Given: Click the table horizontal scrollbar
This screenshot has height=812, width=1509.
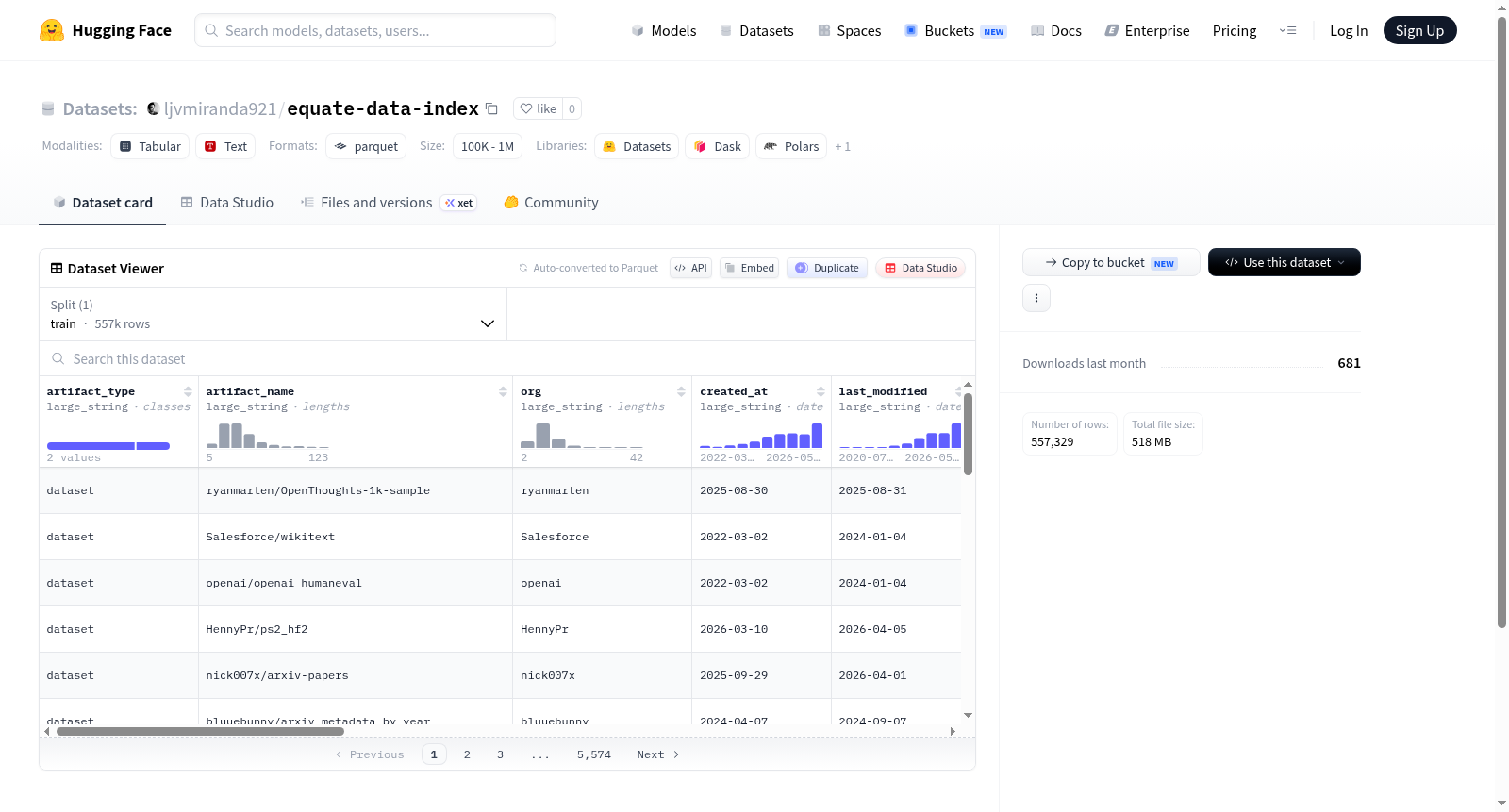Looking at the screenshot, I should (200, 731).
